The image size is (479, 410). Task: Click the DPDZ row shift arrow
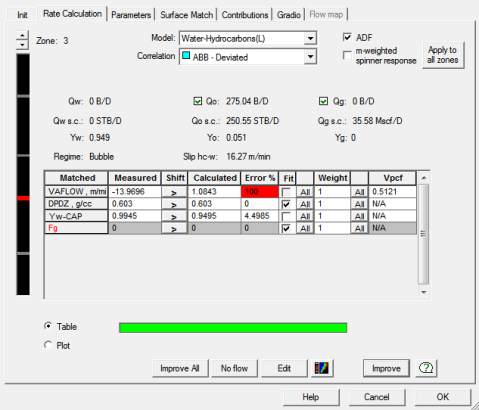tap(174, 204)
